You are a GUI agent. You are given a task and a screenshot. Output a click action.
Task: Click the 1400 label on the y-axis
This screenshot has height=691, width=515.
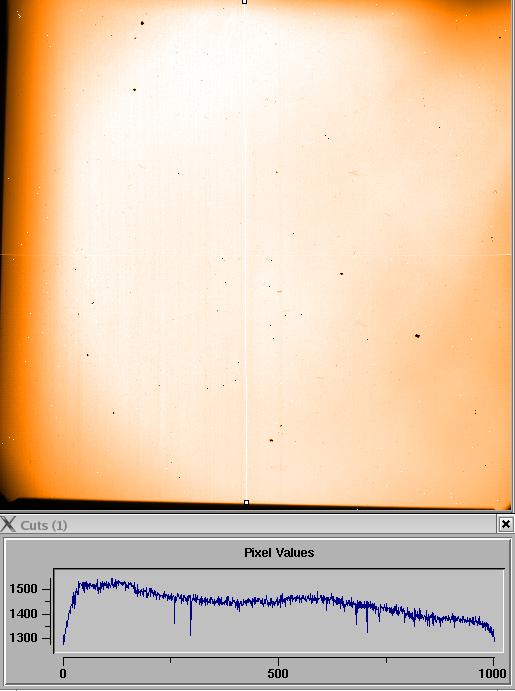[x=23, y=613]
